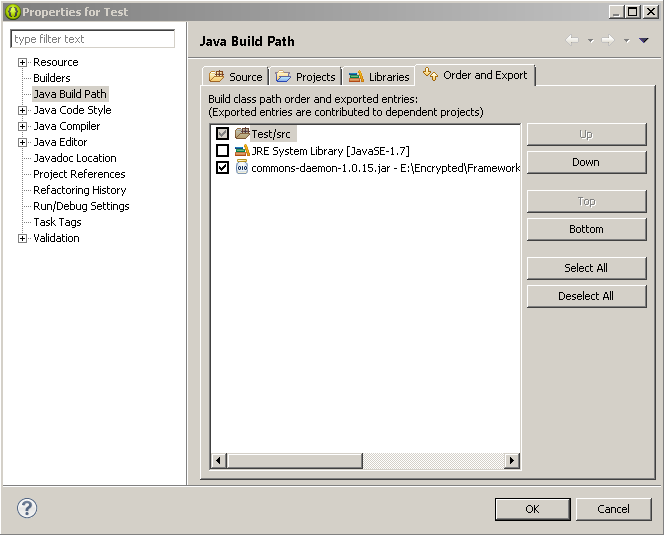Select Refactoring History in the tree
664x535 pixels.
point(80,190)
